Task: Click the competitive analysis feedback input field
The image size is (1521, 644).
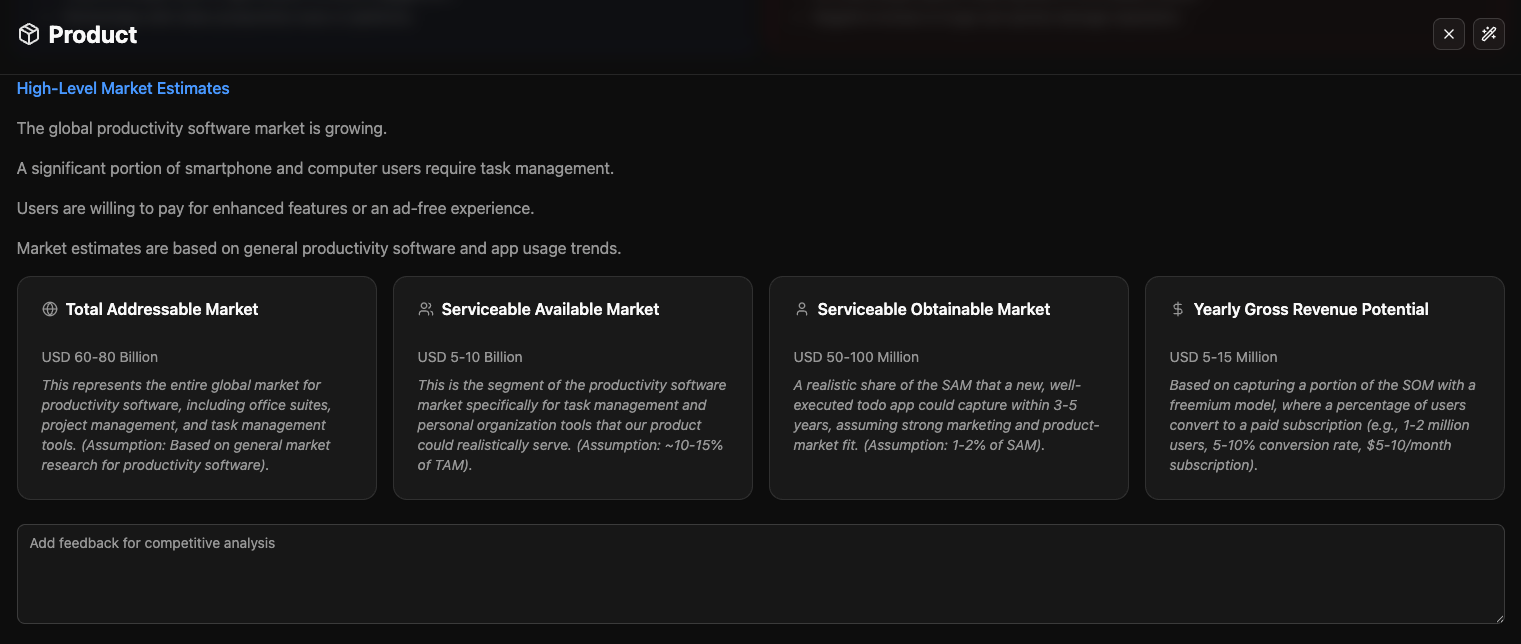Action: pyautogui.click(x=760, y=573)
